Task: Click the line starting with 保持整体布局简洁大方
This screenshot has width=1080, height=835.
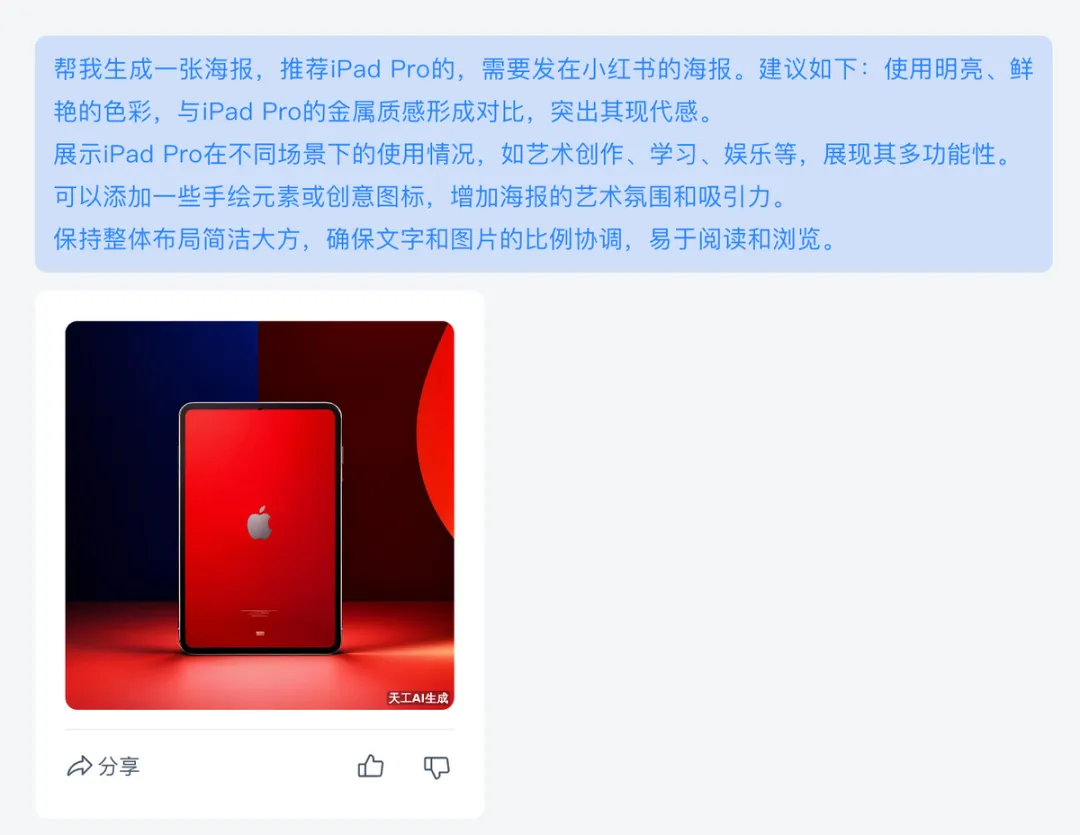Action: pos(446,240)
